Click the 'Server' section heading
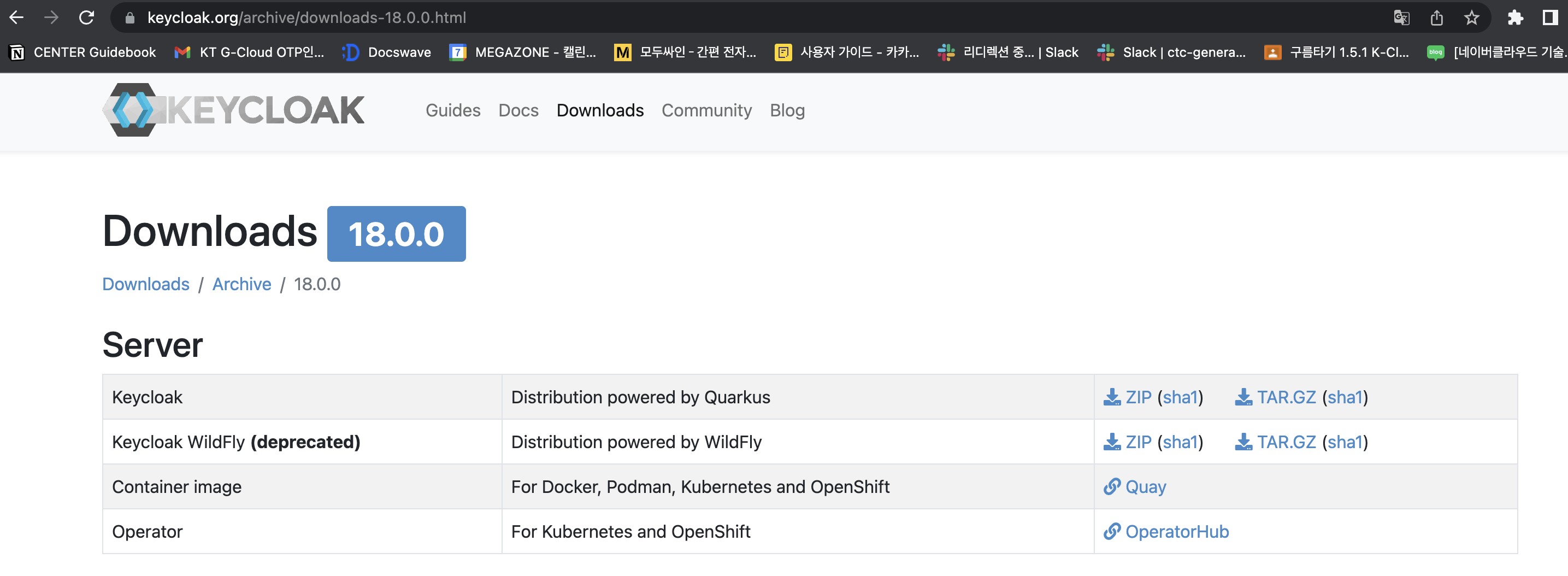 [152, 345]
